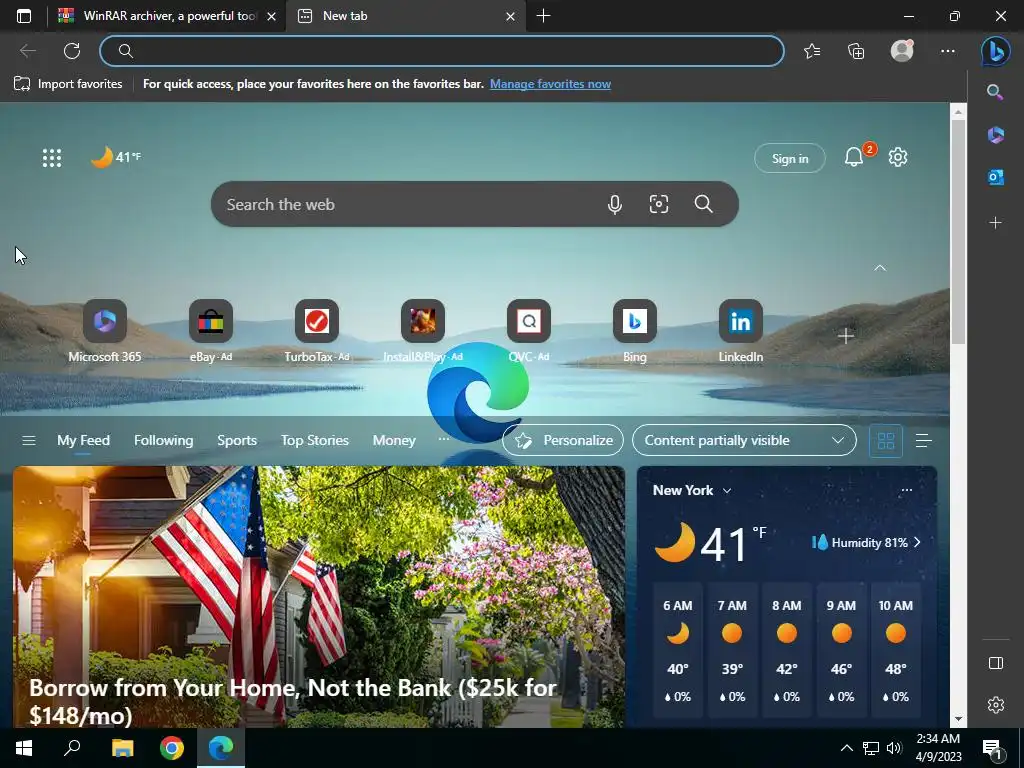Viewport: 1024px width, 768px height.
Task: Open the Bing chat sidebar button
Action: coord(995,51)
